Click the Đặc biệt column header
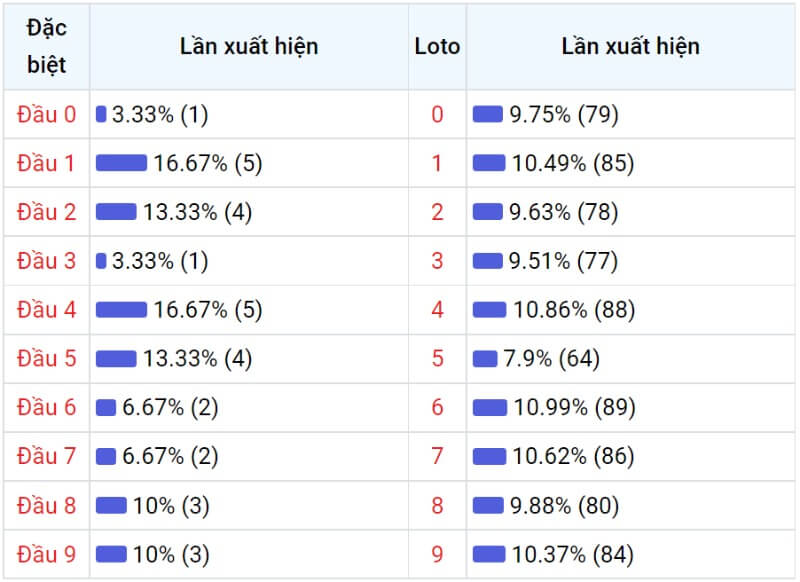Image resolution: width=800 pixels, height=582 pixels. pyautogui.click(x=46, y=46)
